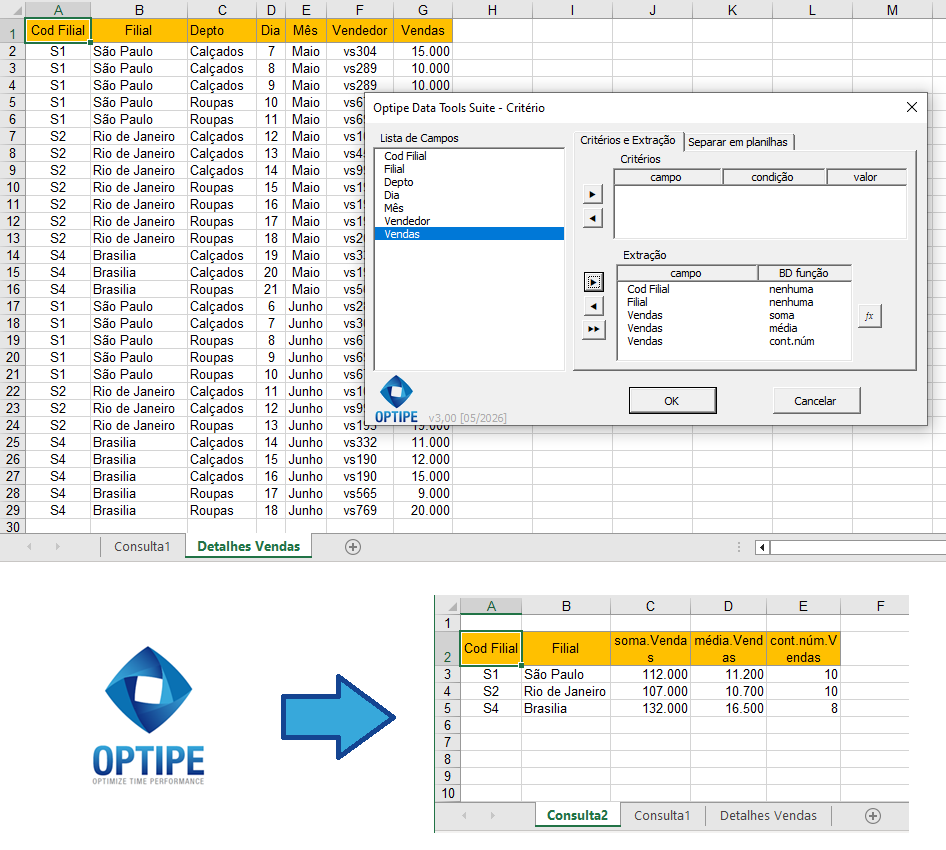Click the BD função column header

tap(804, 273)
